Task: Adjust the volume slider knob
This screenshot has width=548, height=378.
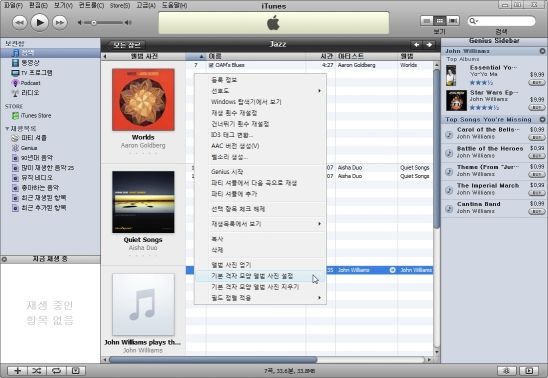Action: pos(94,23)
